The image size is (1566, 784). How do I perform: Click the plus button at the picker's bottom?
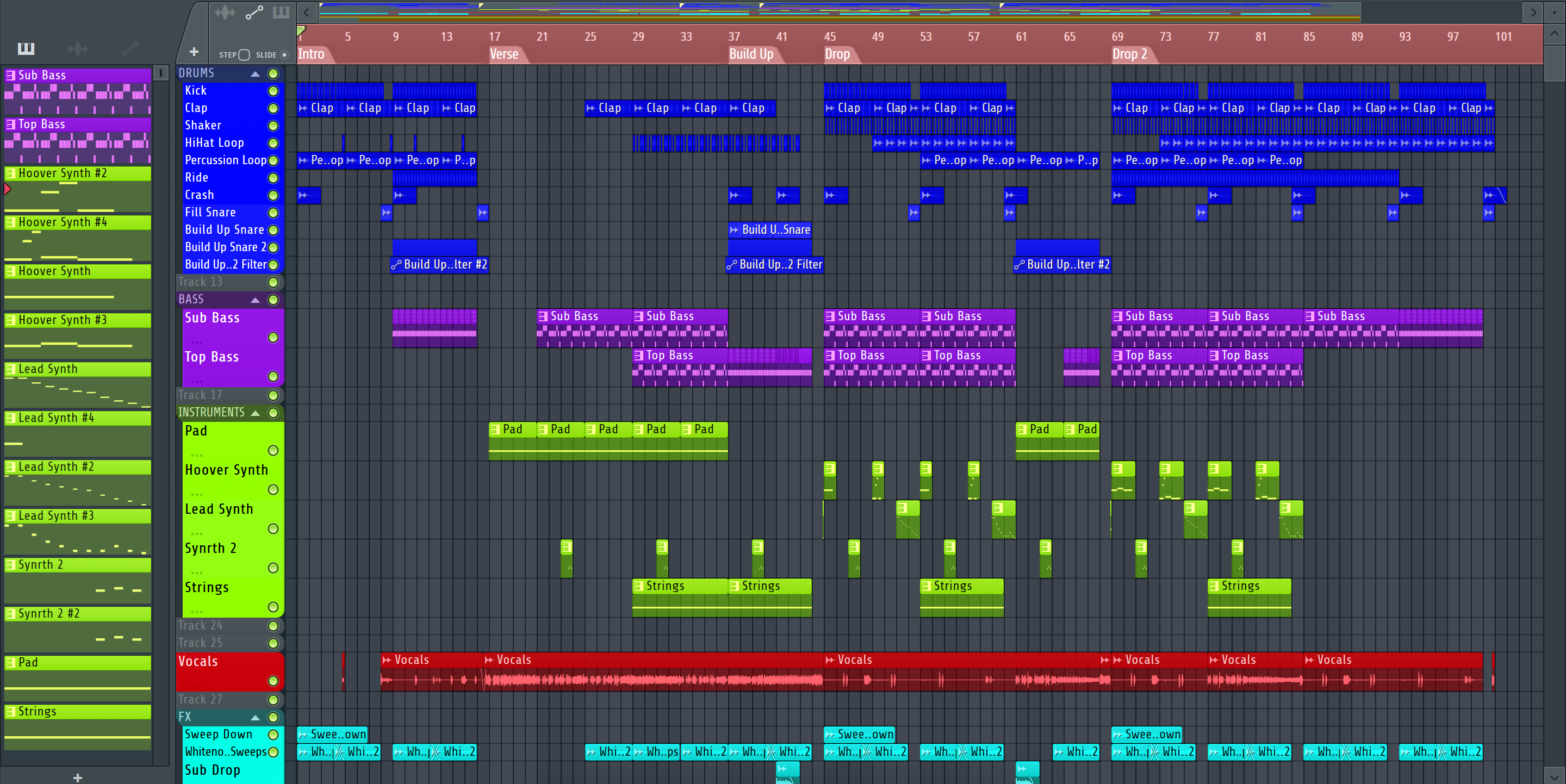pos(77,777)
